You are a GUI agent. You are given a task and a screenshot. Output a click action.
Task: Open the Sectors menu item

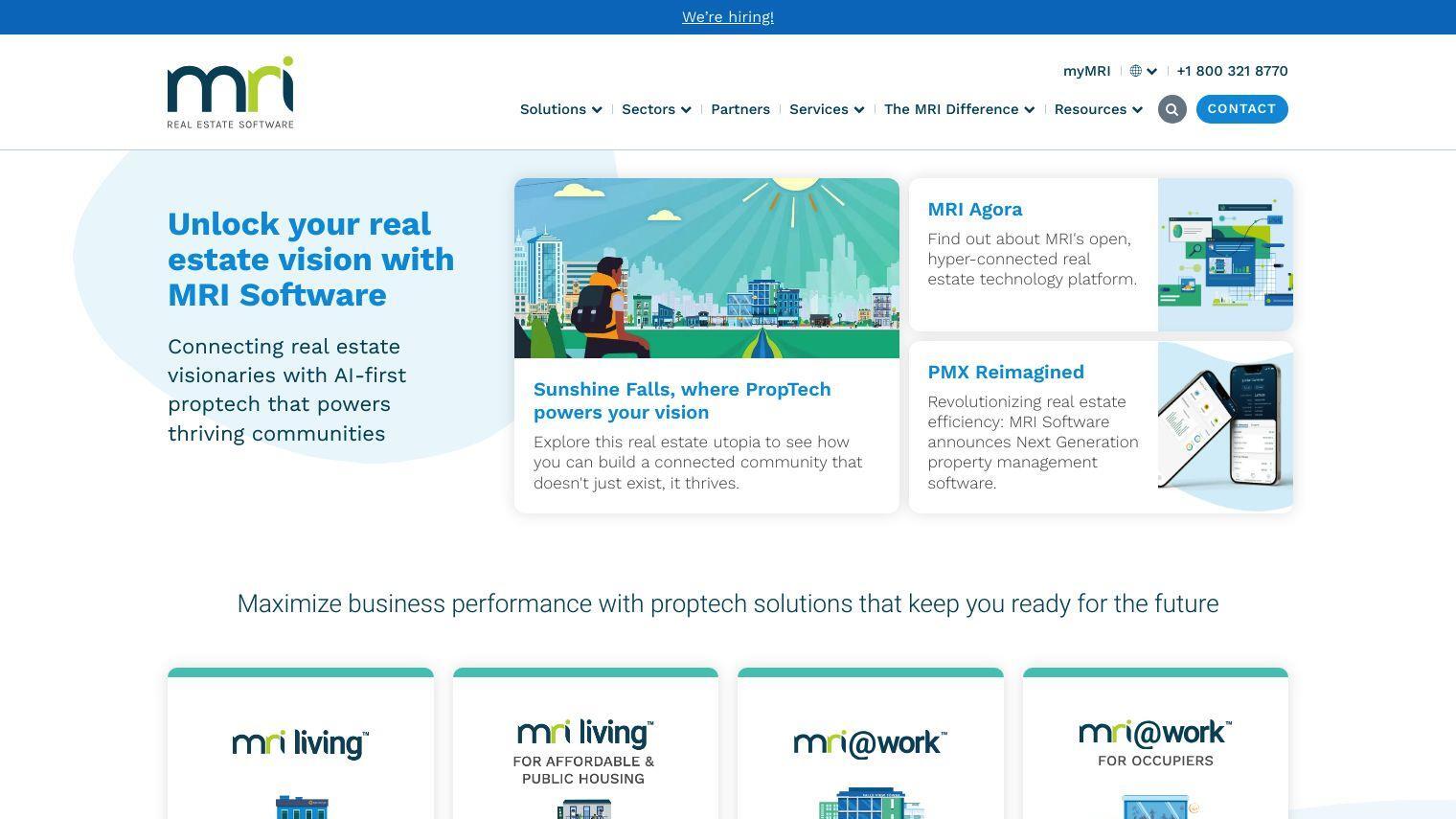coord(648,109)
